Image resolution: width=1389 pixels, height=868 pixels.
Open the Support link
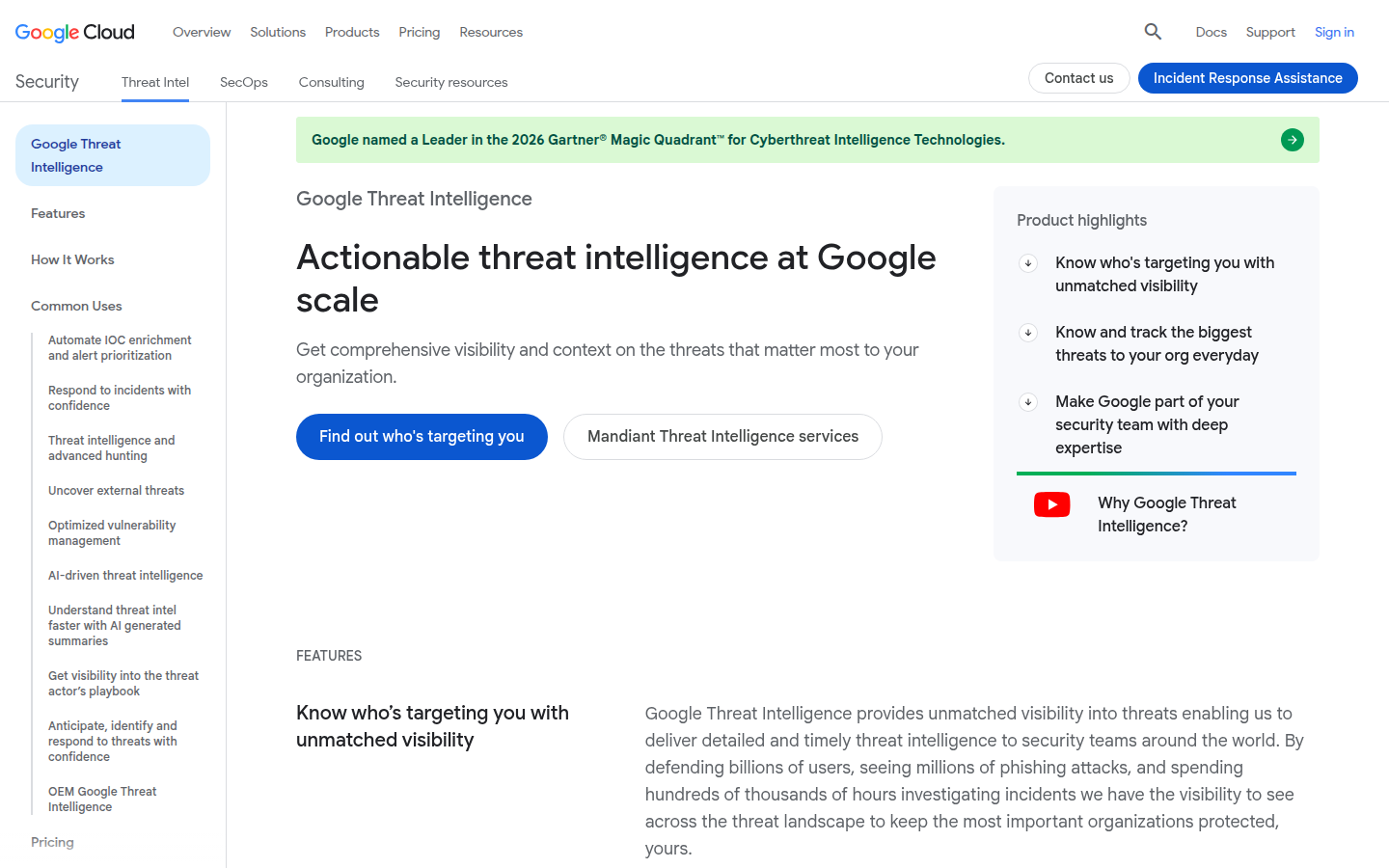(1270, 32)
